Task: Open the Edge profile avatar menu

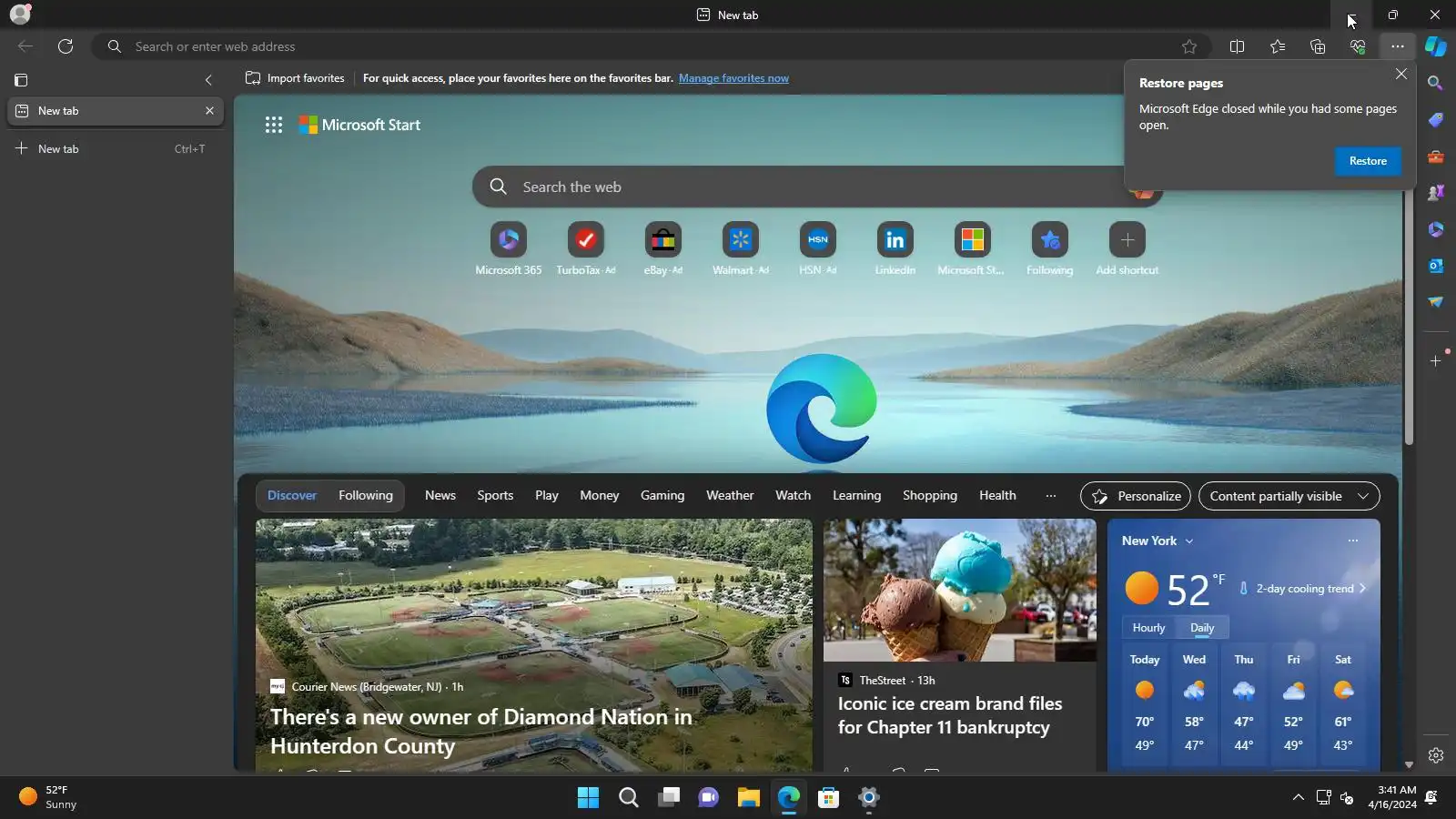Action: point(20,14)
